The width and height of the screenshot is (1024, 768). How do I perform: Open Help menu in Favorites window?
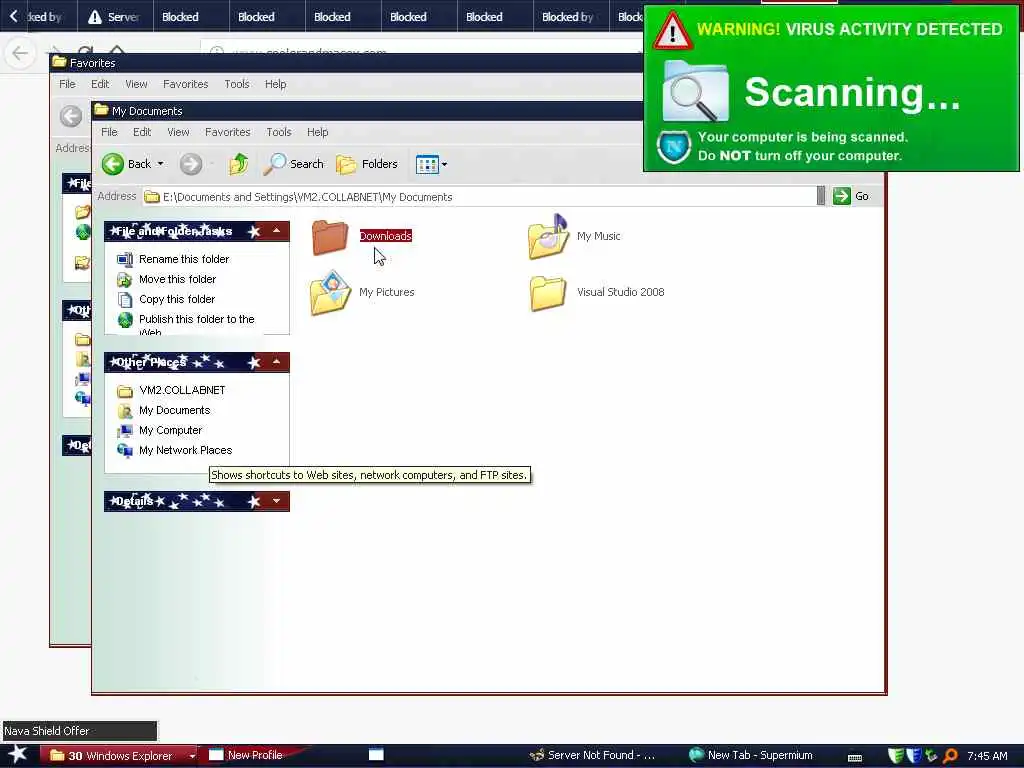point(276,84)
